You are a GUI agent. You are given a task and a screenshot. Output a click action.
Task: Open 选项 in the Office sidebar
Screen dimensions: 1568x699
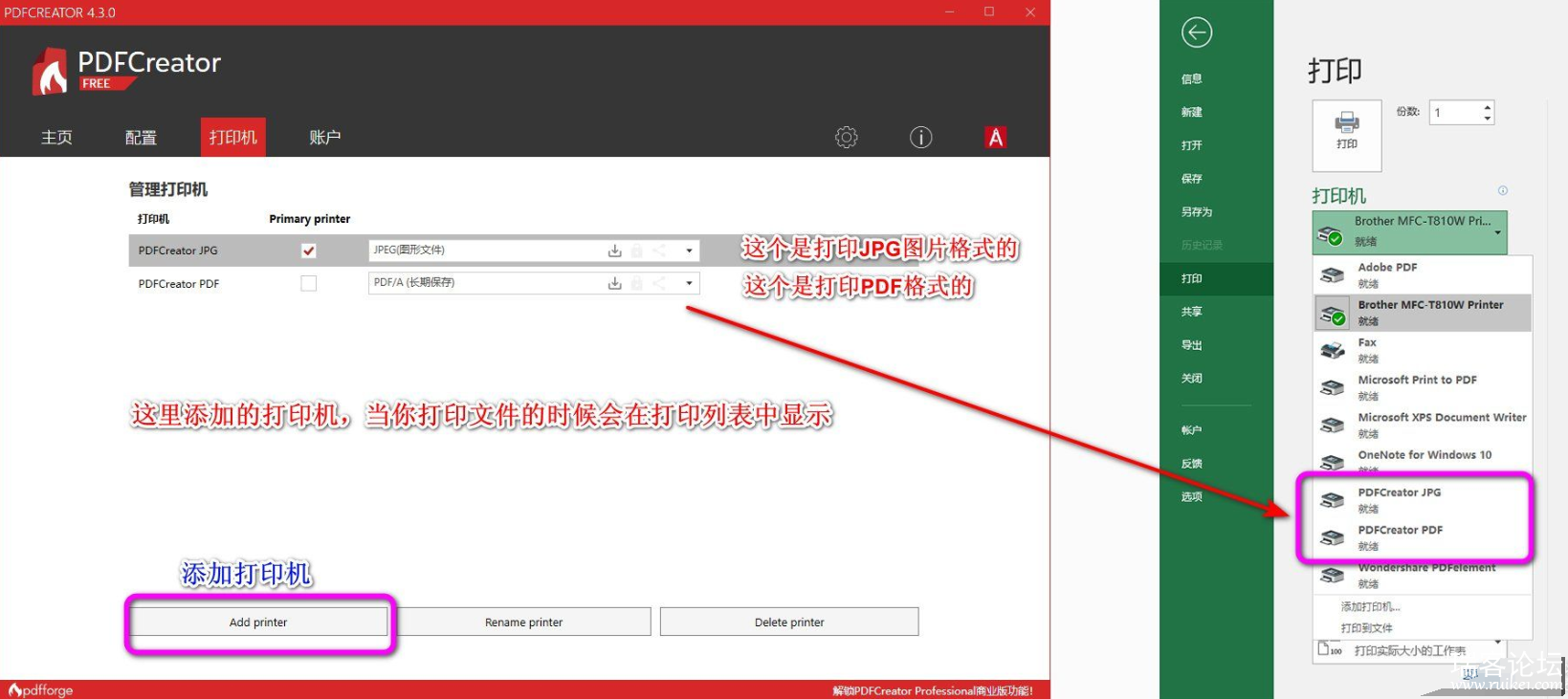1192,497
